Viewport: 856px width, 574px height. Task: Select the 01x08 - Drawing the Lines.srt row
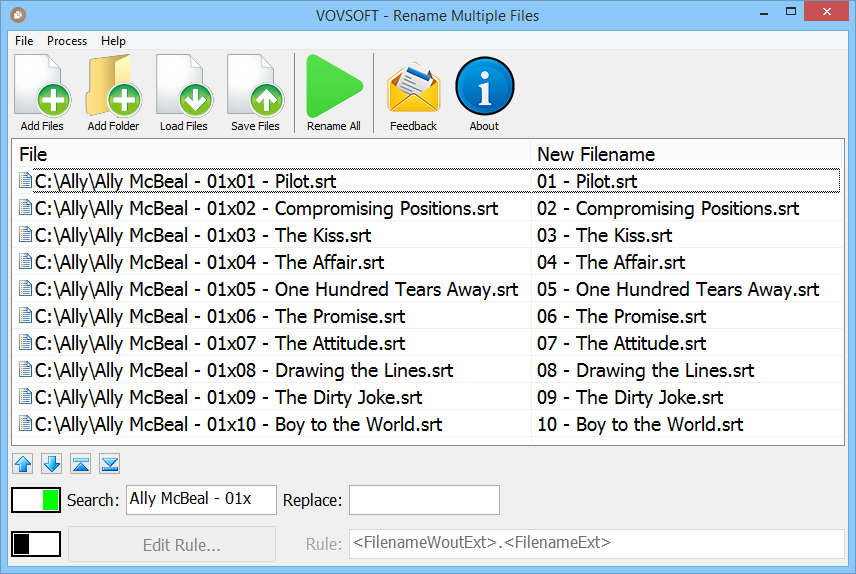(426, 370)
